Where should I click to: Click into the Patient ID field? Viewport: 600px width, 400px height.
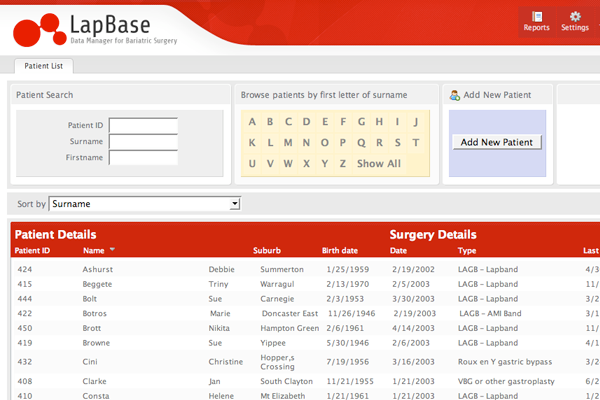[x=143, y=125]
